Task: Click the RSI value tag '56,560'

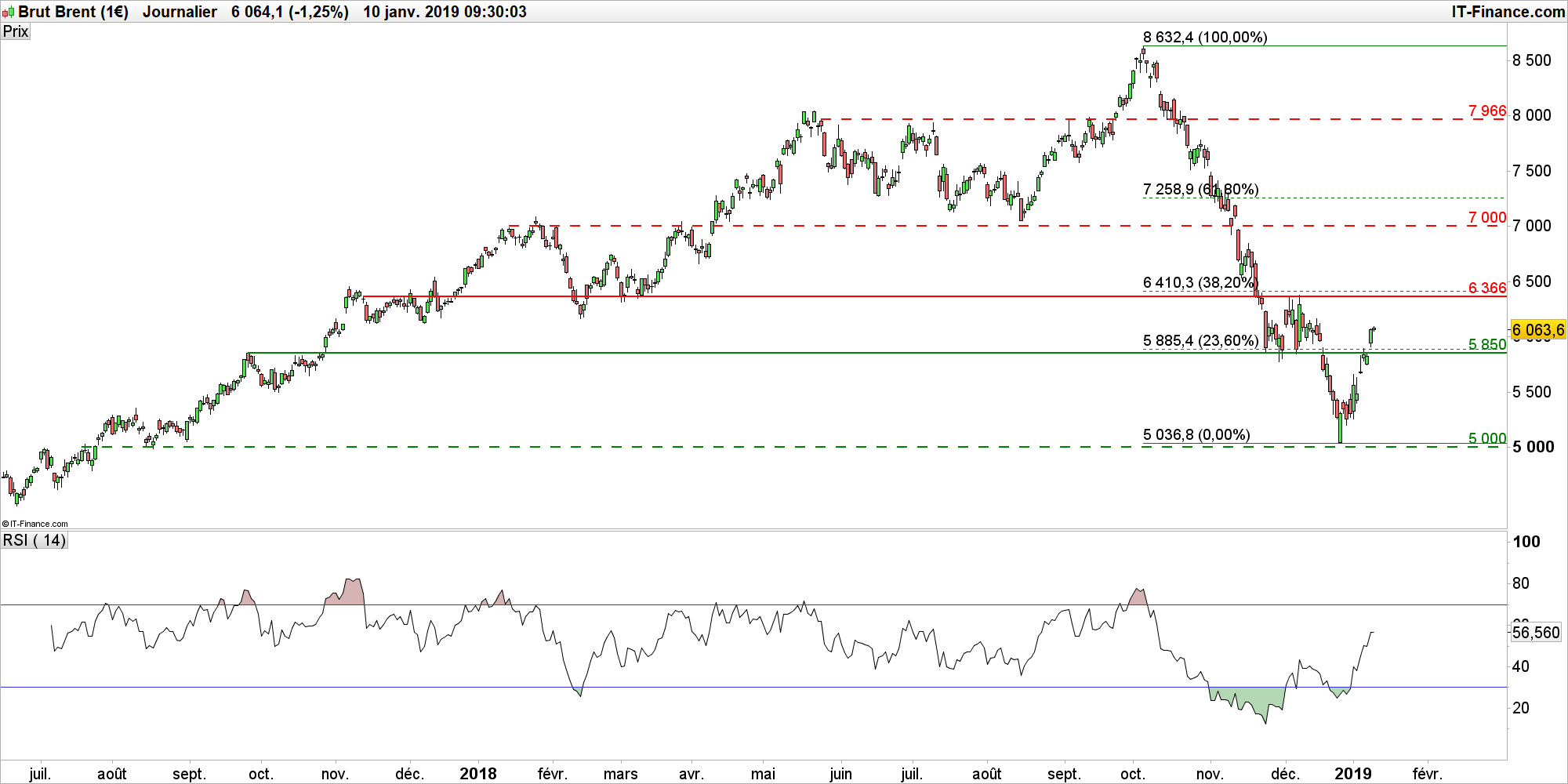Action: (x=1536, y=632)
